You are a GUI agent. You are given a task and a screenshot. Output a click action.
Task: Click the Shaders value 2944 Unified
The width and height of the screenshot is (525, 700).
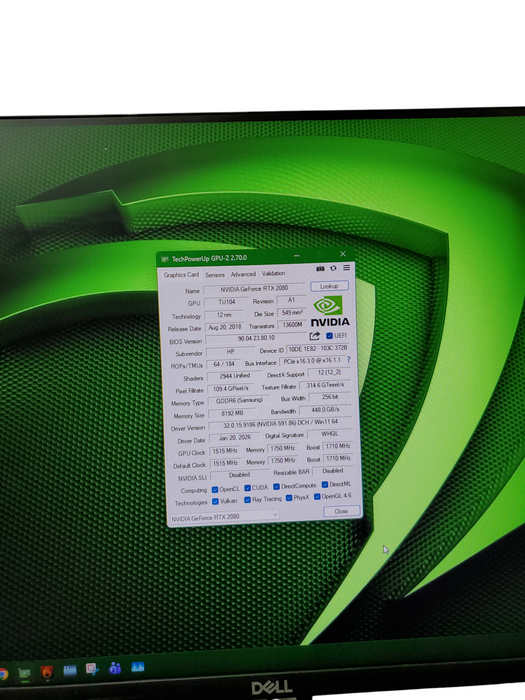tap(235, 376)
